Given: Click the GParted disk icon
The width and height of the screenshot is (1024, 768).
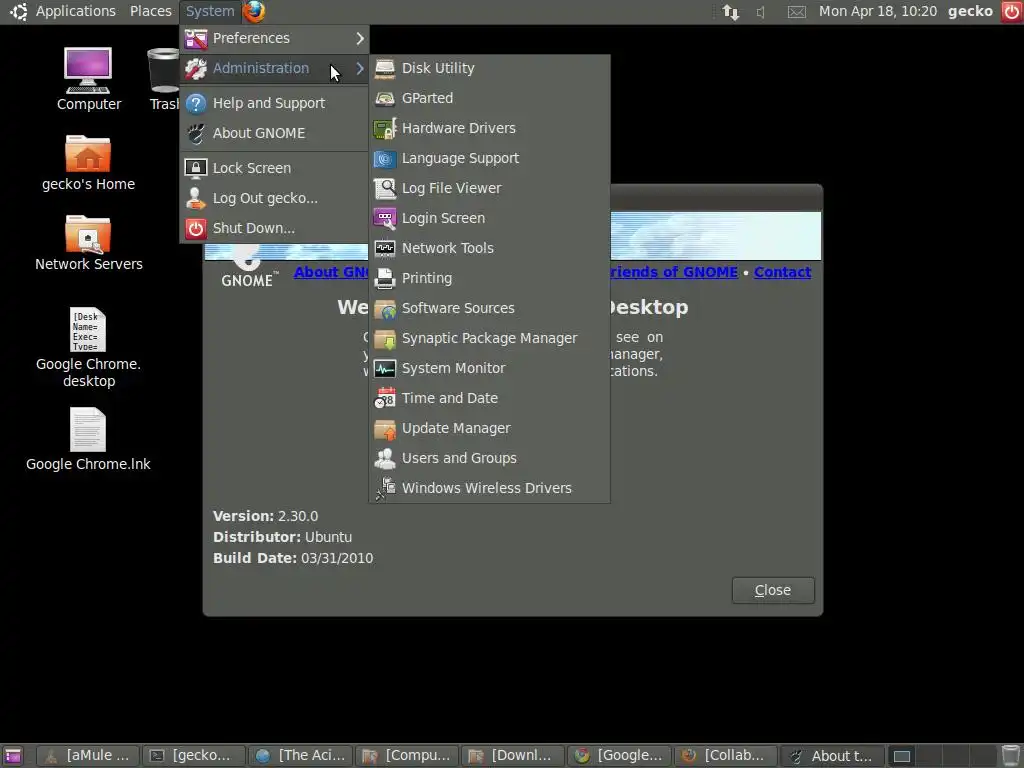Looking at the screenshot, I should coord(385,98).
